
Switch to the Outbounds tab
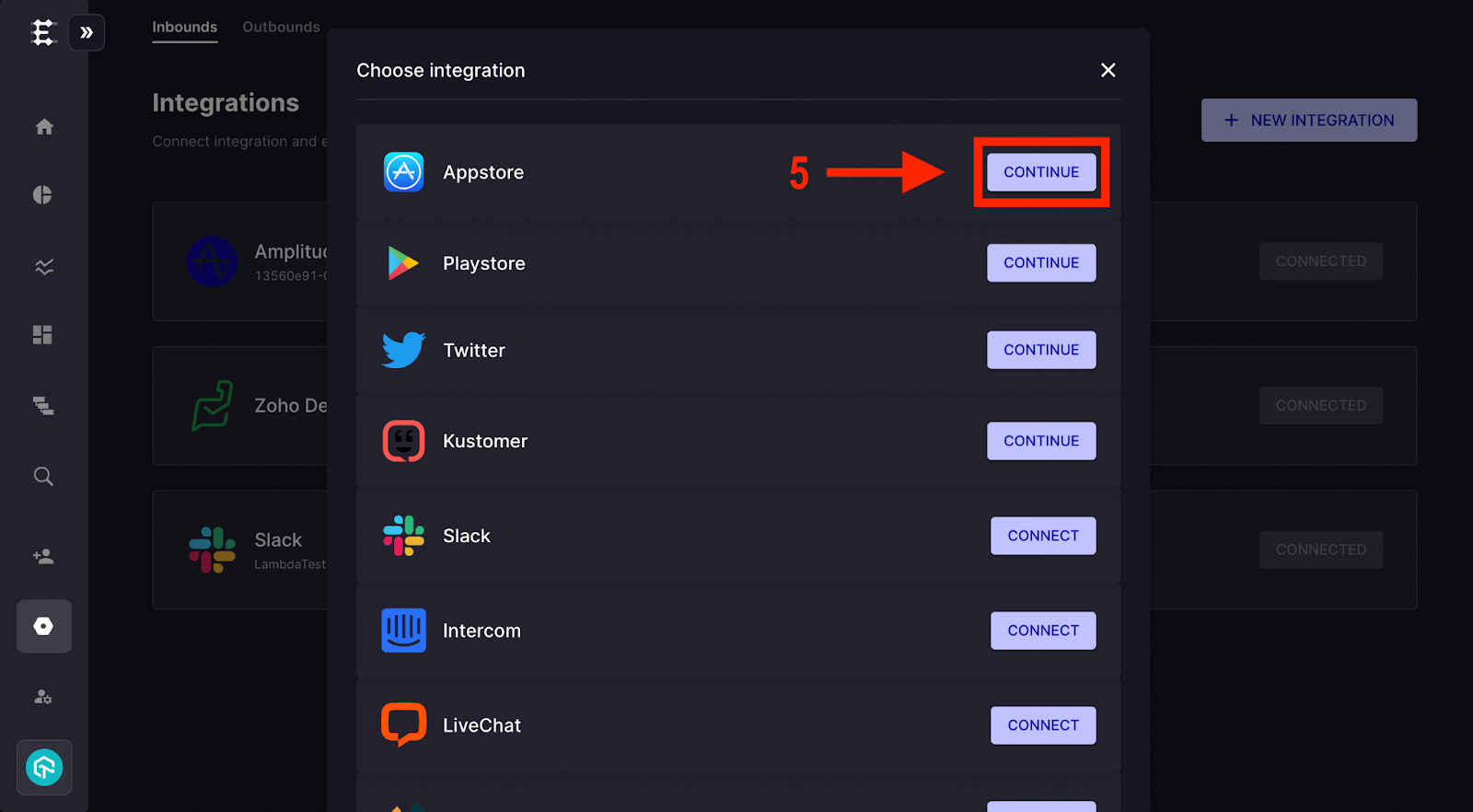281,28
